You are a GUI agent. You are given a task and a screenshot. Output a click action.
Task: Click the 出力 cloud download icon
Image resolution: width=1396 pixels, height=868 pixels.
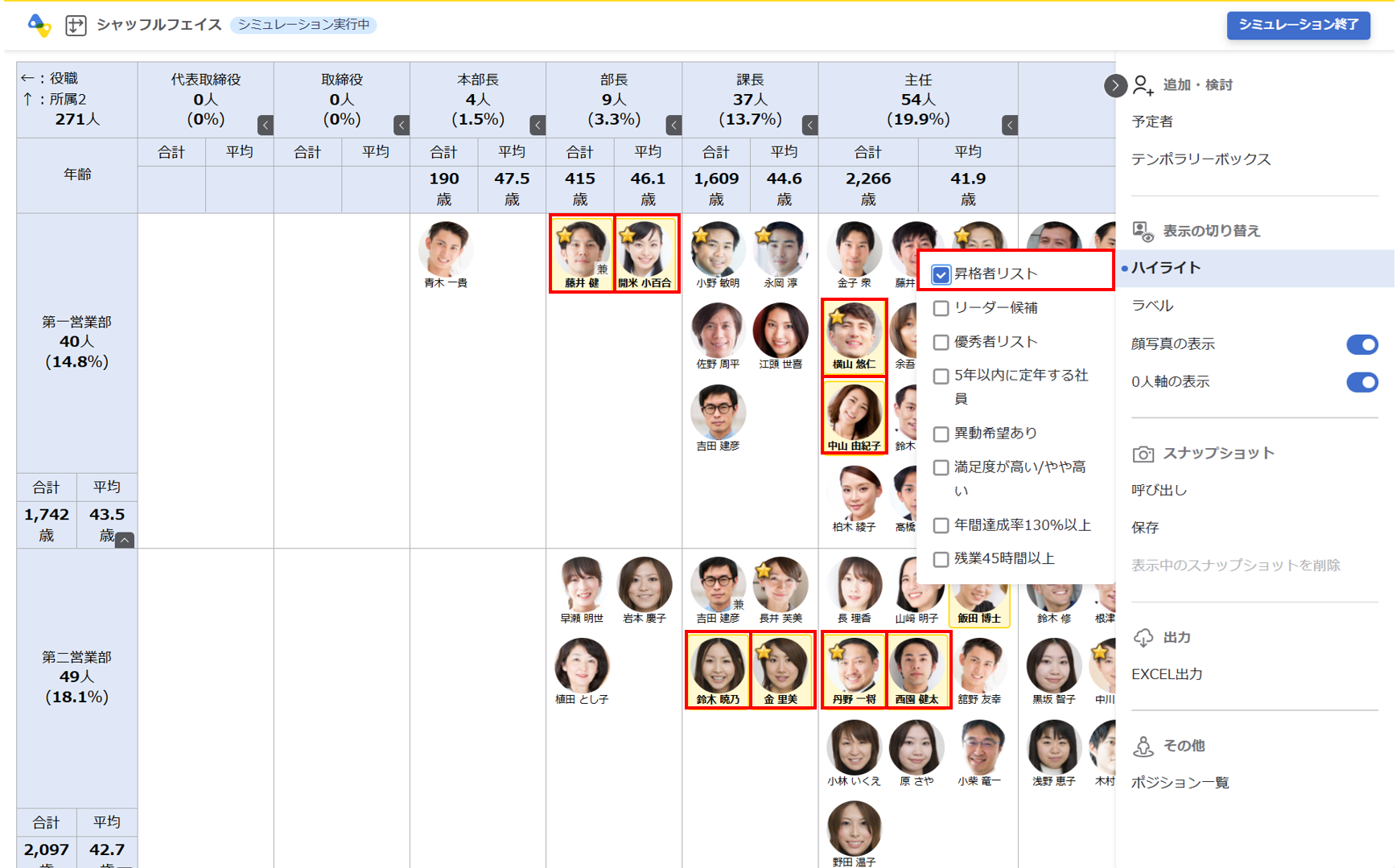point(1143,638)
